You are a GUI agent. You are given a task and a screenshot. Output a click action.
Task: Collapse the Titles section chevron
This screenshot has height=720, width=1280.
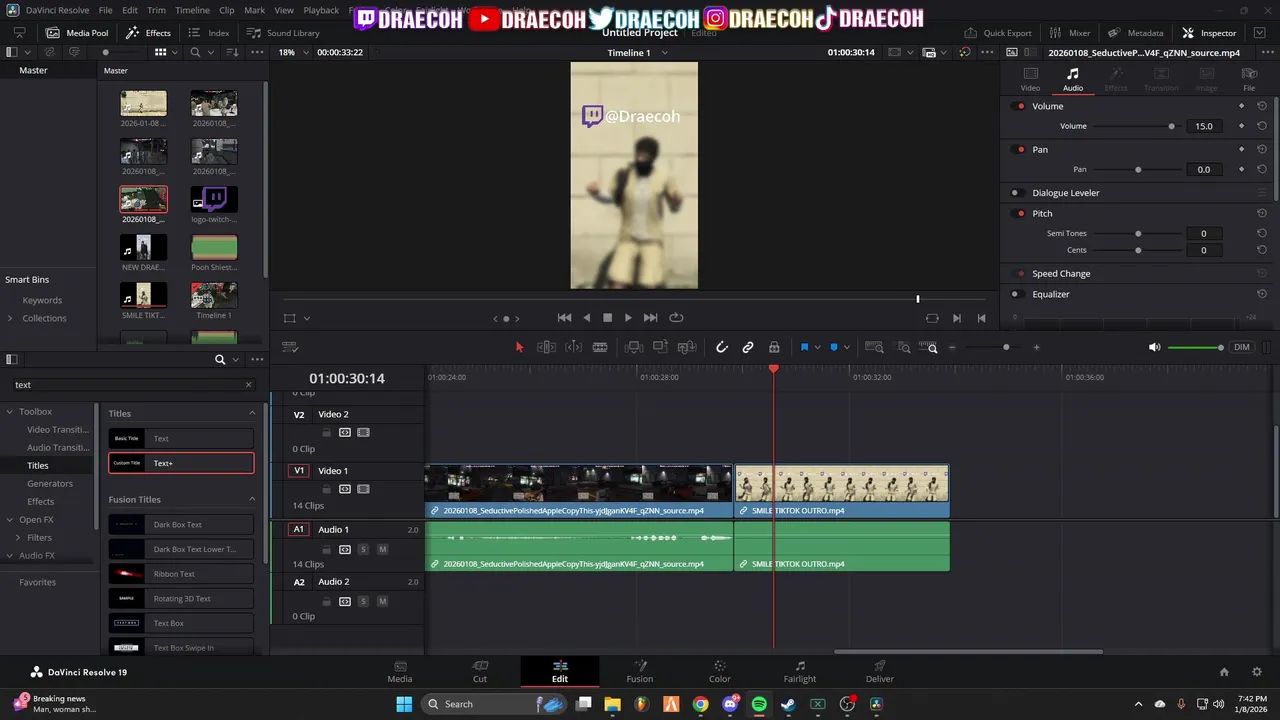pos(252,413)
